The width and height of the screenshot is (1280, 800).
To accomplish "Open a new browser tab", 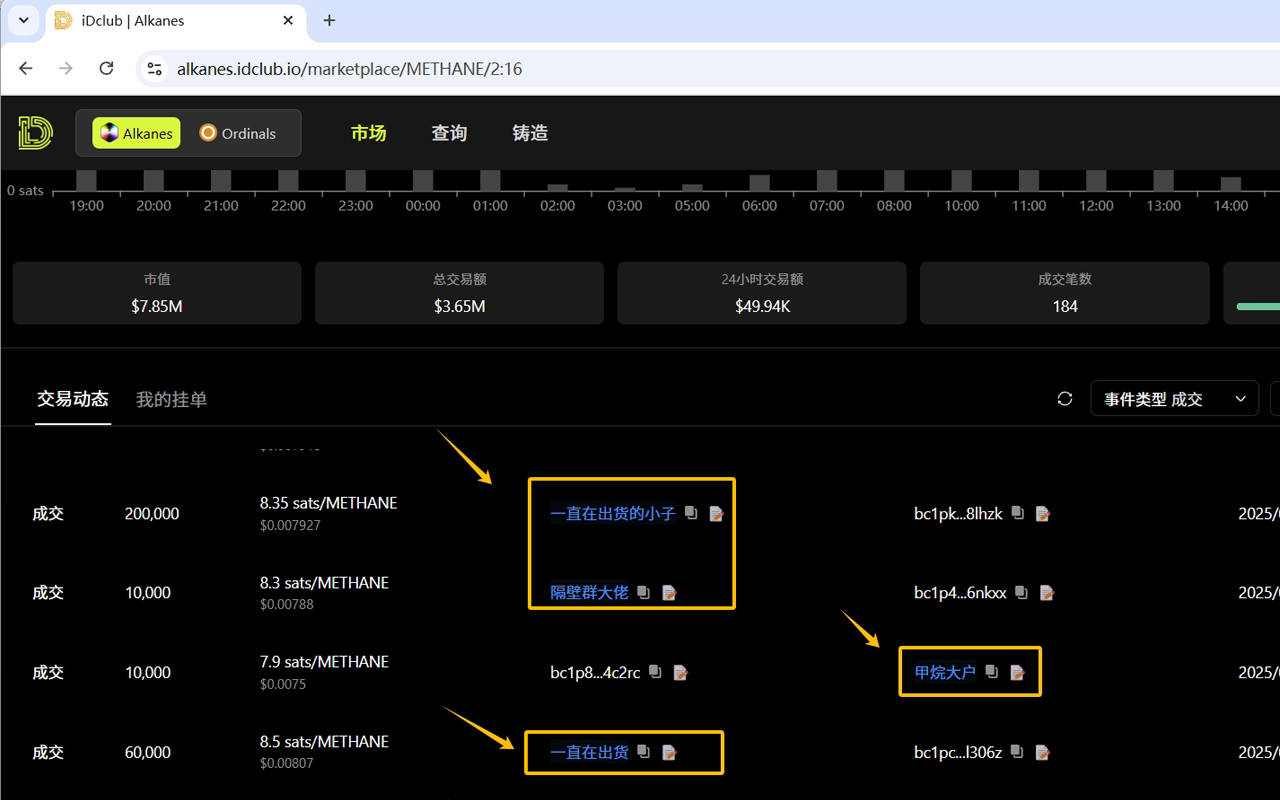I will pos(329,21).
